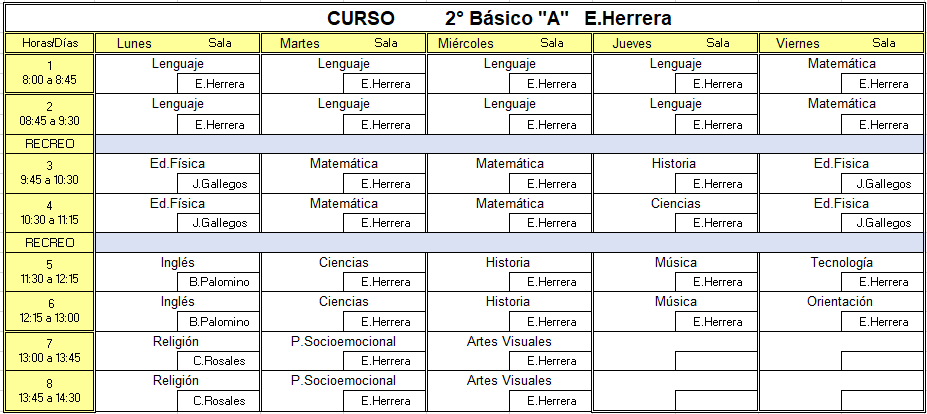Image resolution: width=927 pixels, height=414 pixels.
Task: Select the C.Rosales cell in hour 7
Action: click(x=219, y=361)
